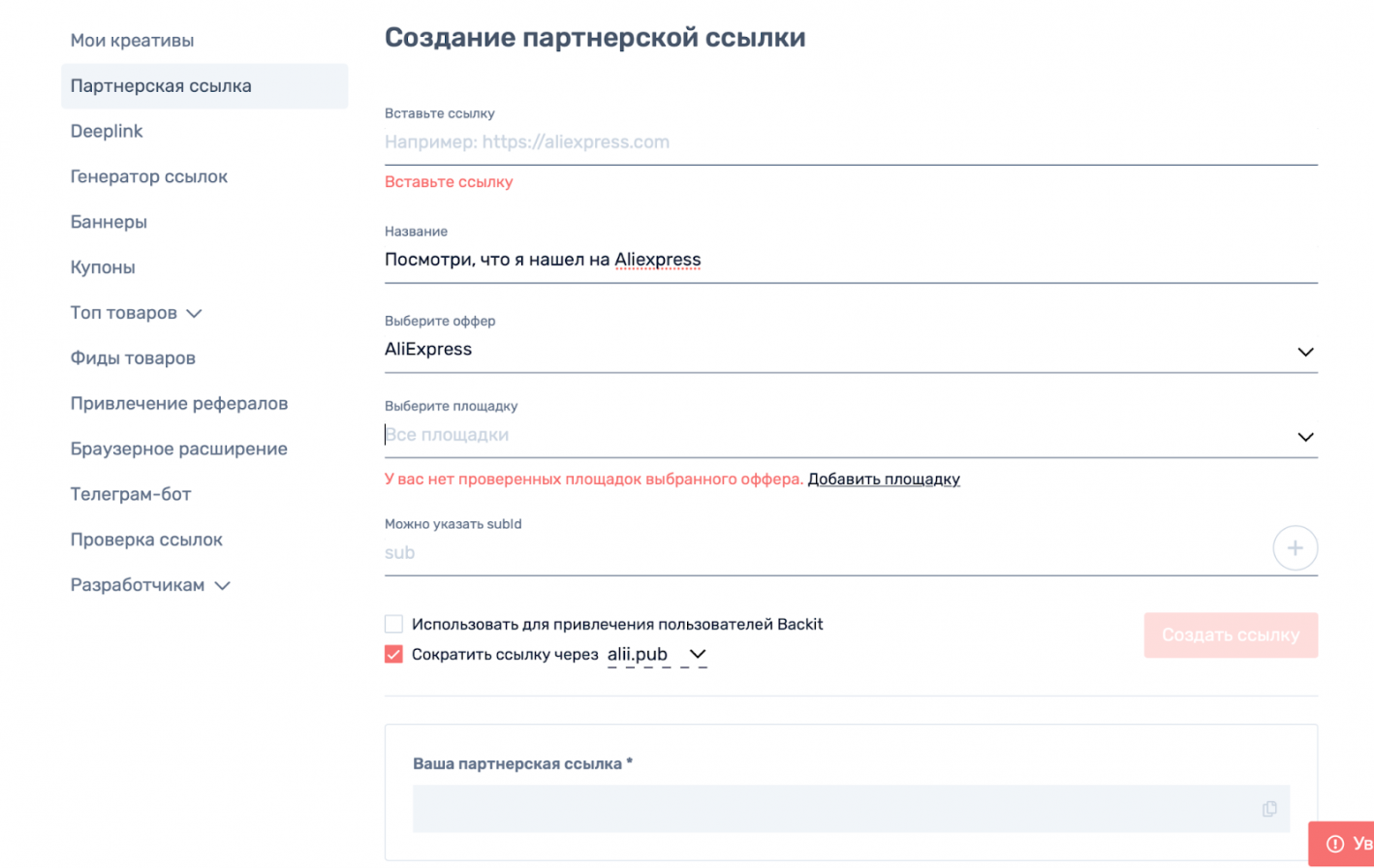Click the red Вставьте ссылку error message
This screenshot has height=868, width=1374.
coord(449,182)
